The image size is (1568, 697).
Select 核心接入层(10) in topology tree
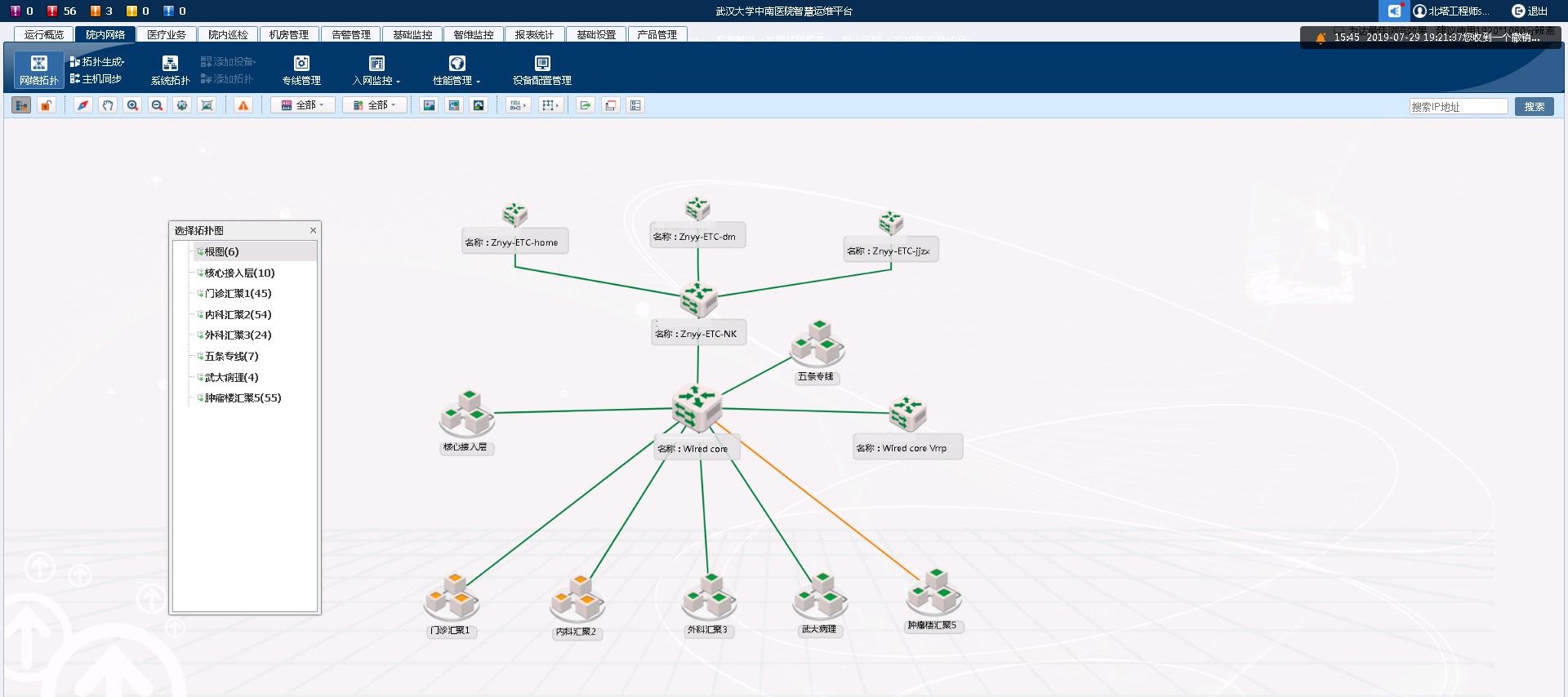[239, 273]
